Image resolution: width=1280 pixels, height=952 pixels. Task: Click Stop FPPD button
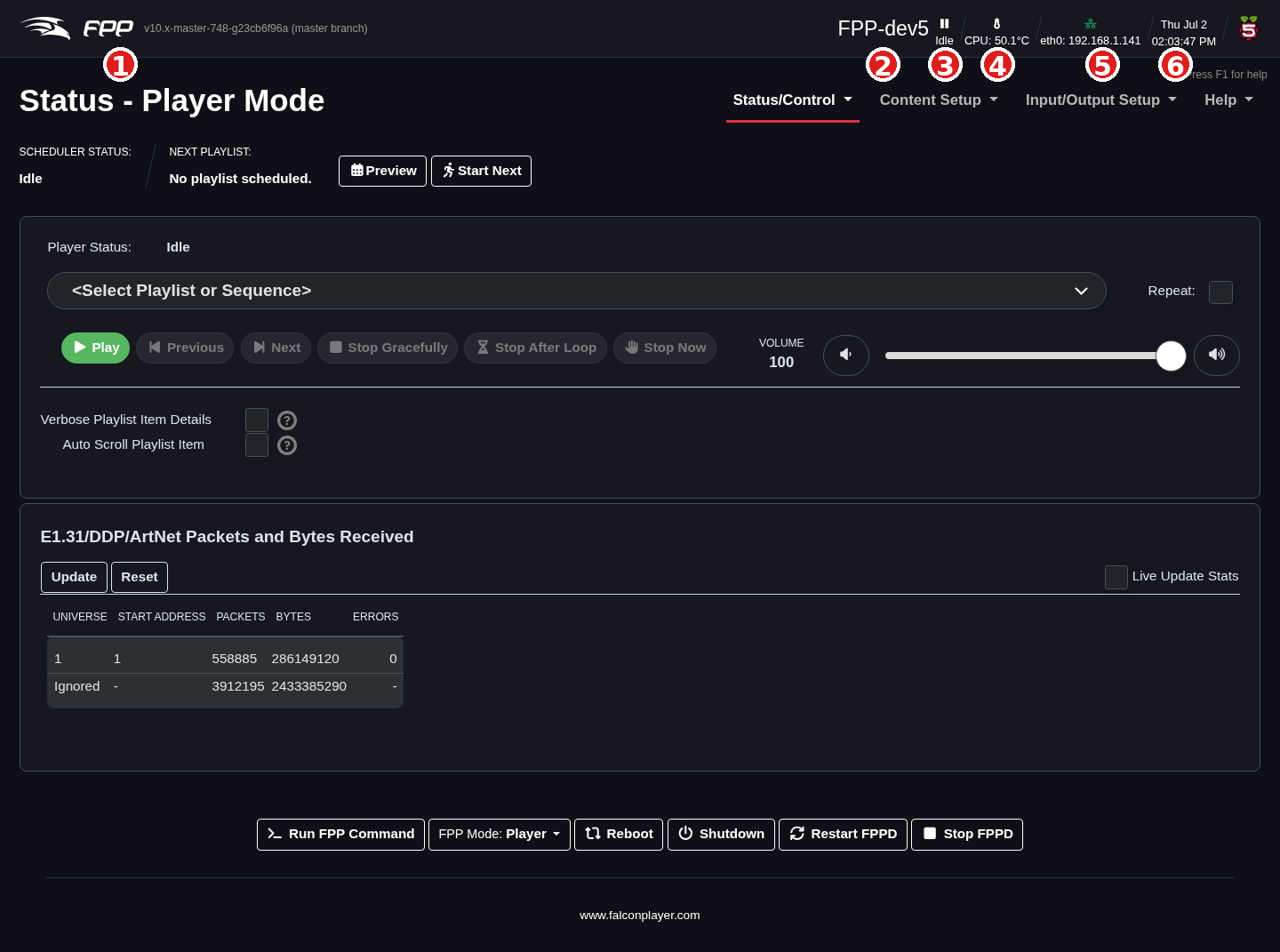tap(967, 835)
